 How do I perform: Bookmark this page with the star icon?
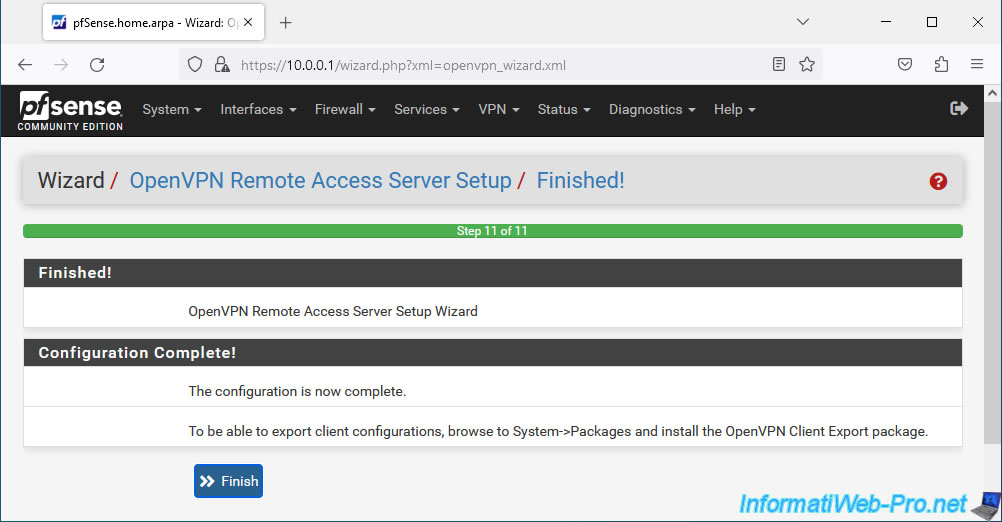coord(807,65)
